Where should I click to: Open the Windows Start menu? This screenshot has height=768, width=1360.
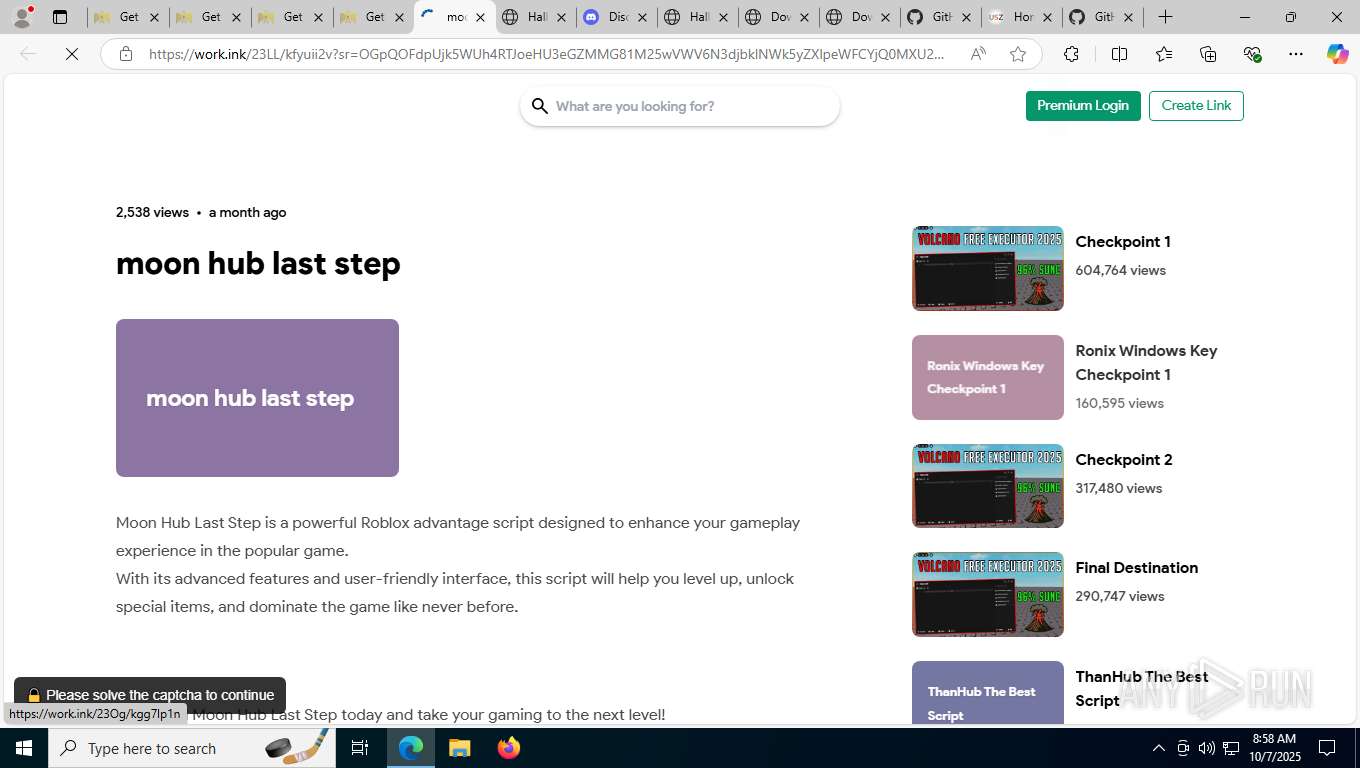pos(23,748)
